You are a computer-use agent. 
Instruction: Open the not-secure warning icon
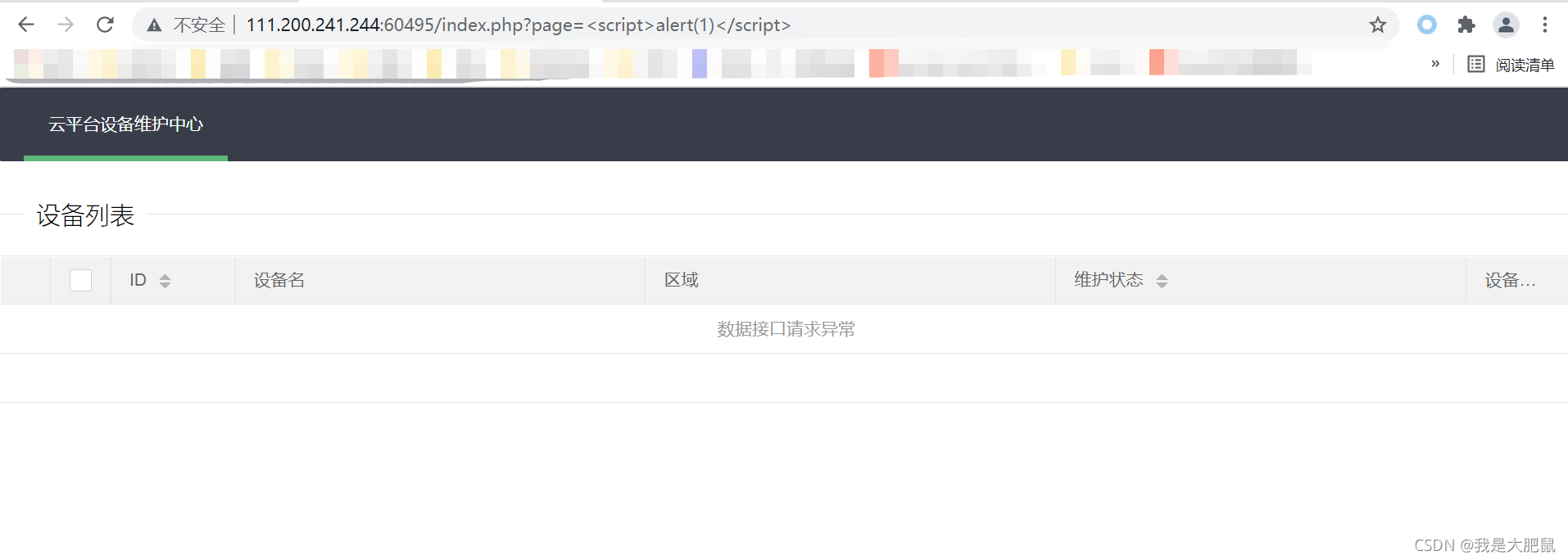154,25
